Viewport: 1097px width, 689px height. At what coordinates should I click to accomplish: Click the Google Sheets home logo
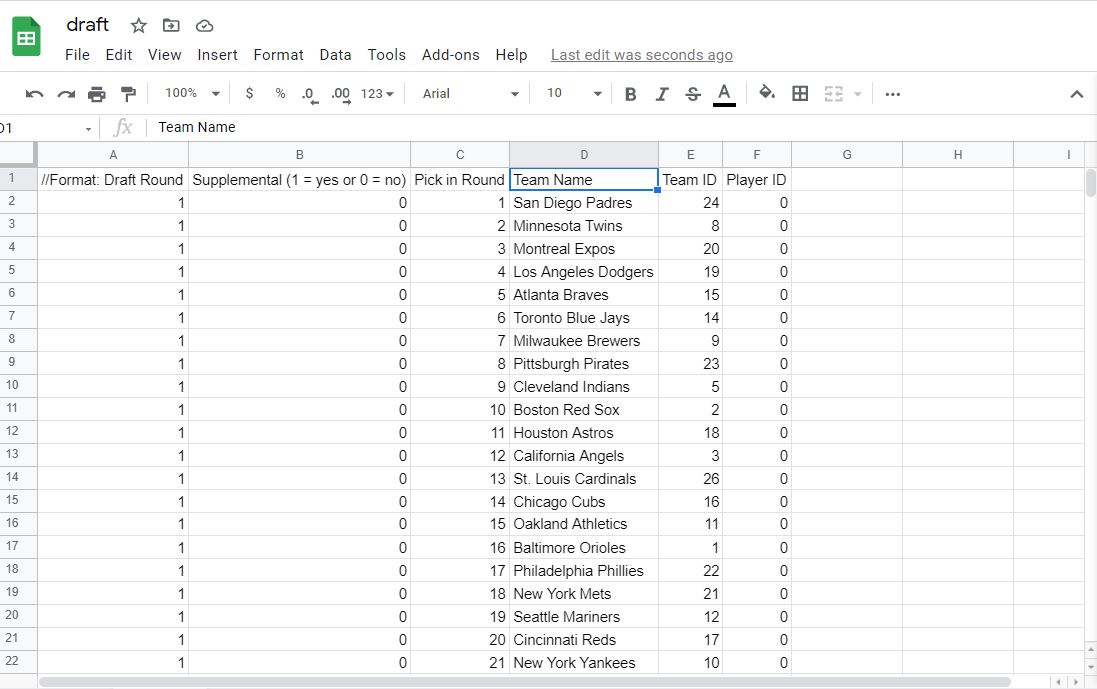(26, 38)
